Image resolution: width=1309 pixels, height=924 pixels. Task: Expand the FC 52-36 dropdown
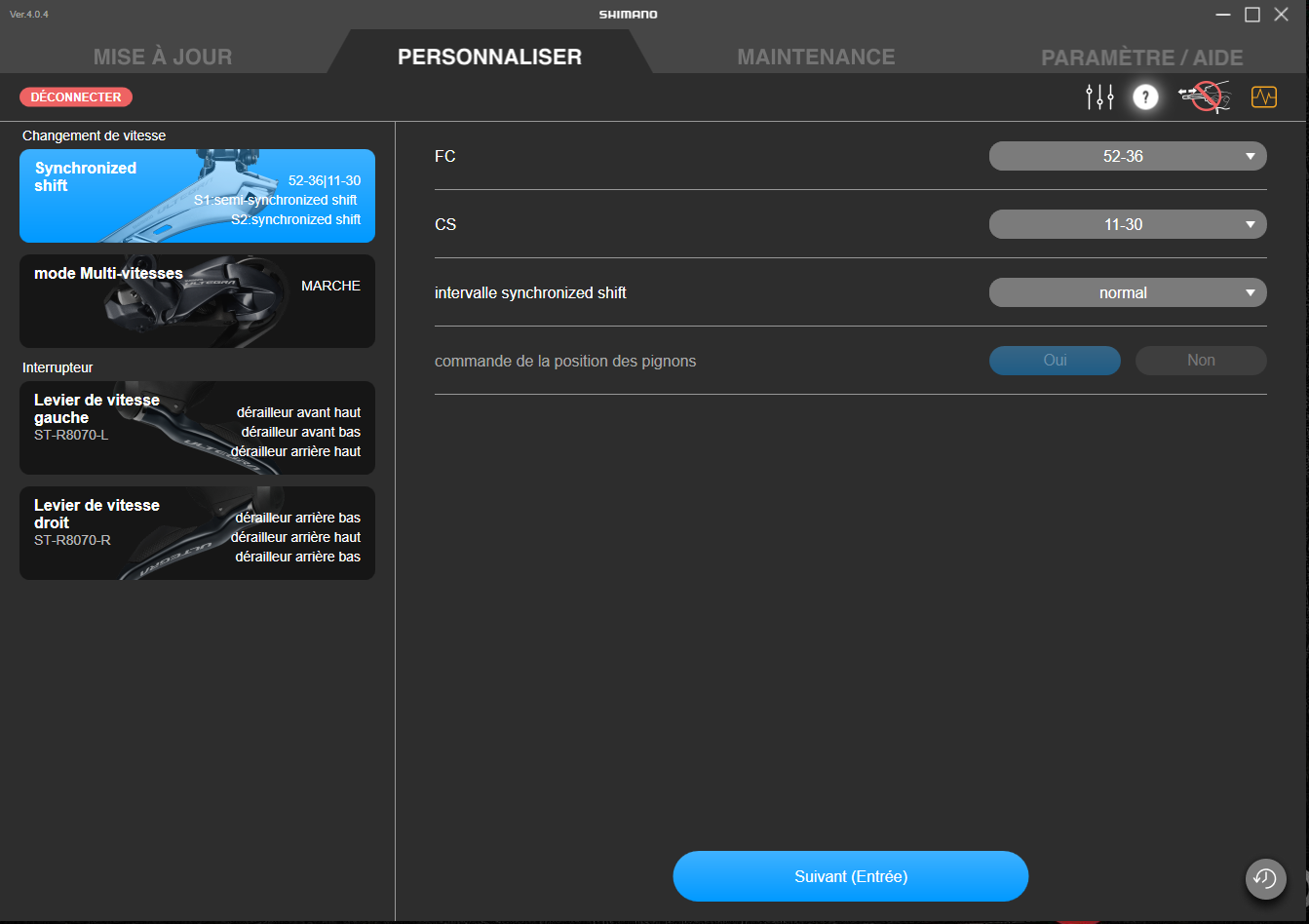tap(1128, 156)
